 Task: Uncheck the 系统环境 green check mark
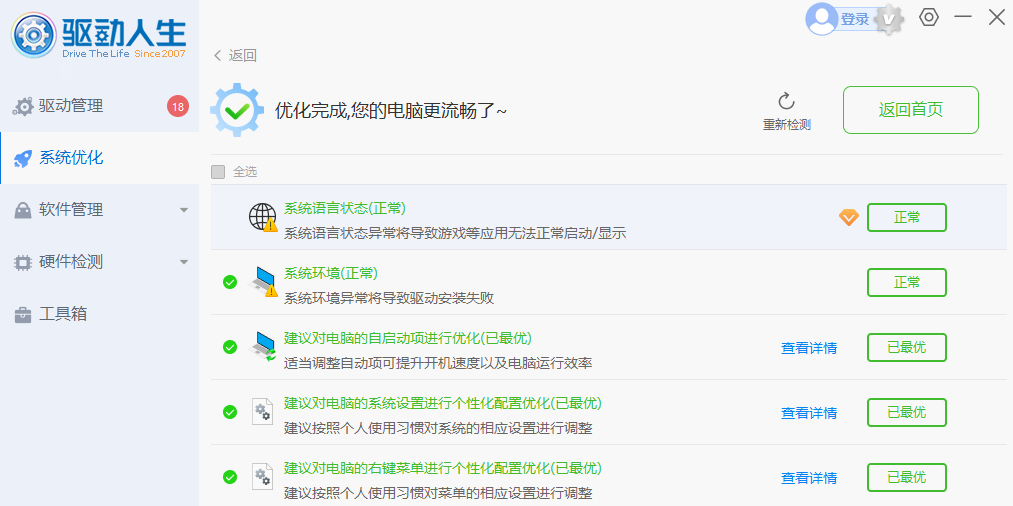[x=230, y=282]
